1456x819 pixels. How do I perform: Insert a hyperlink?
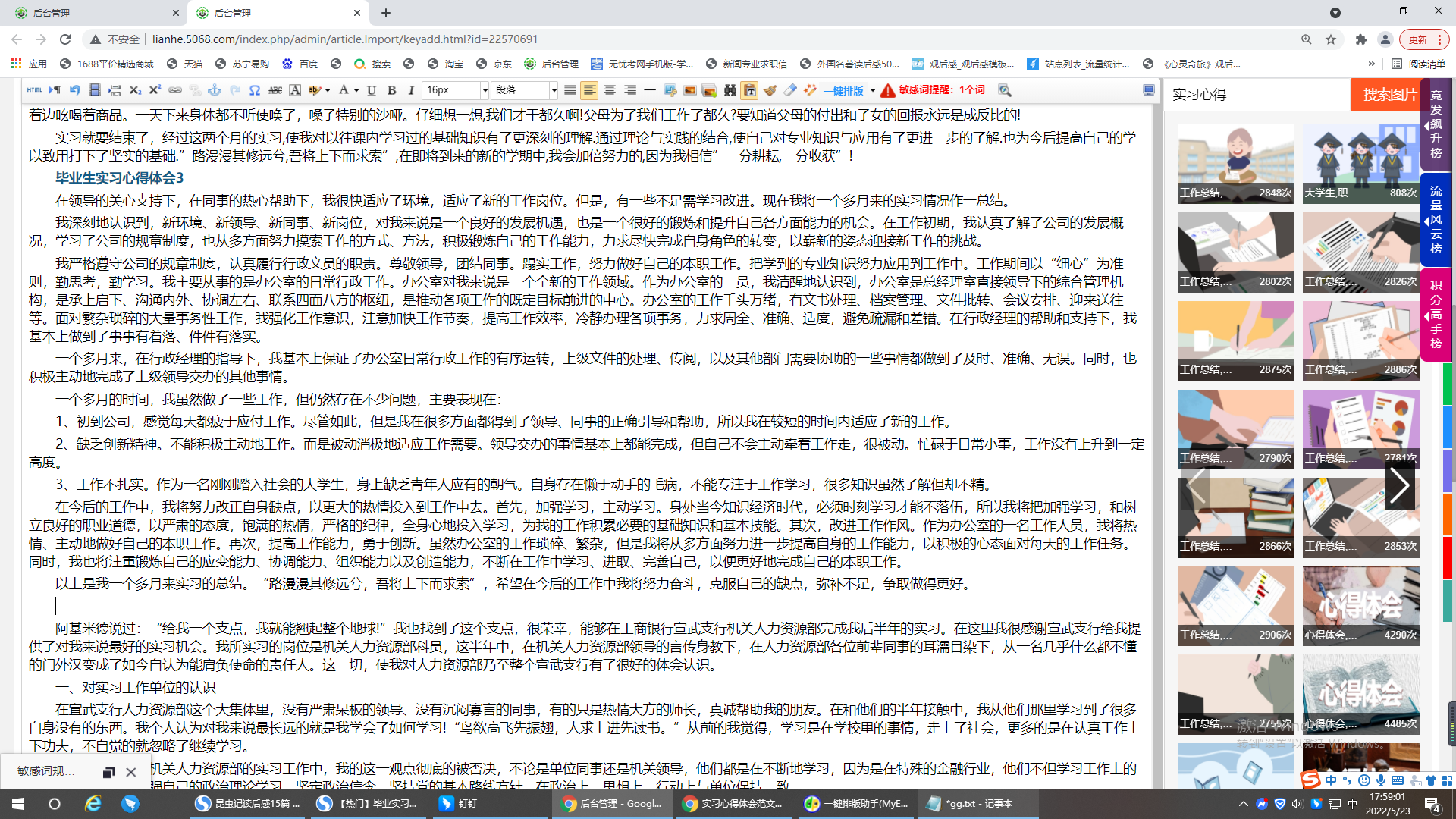[x=175, y=90]
